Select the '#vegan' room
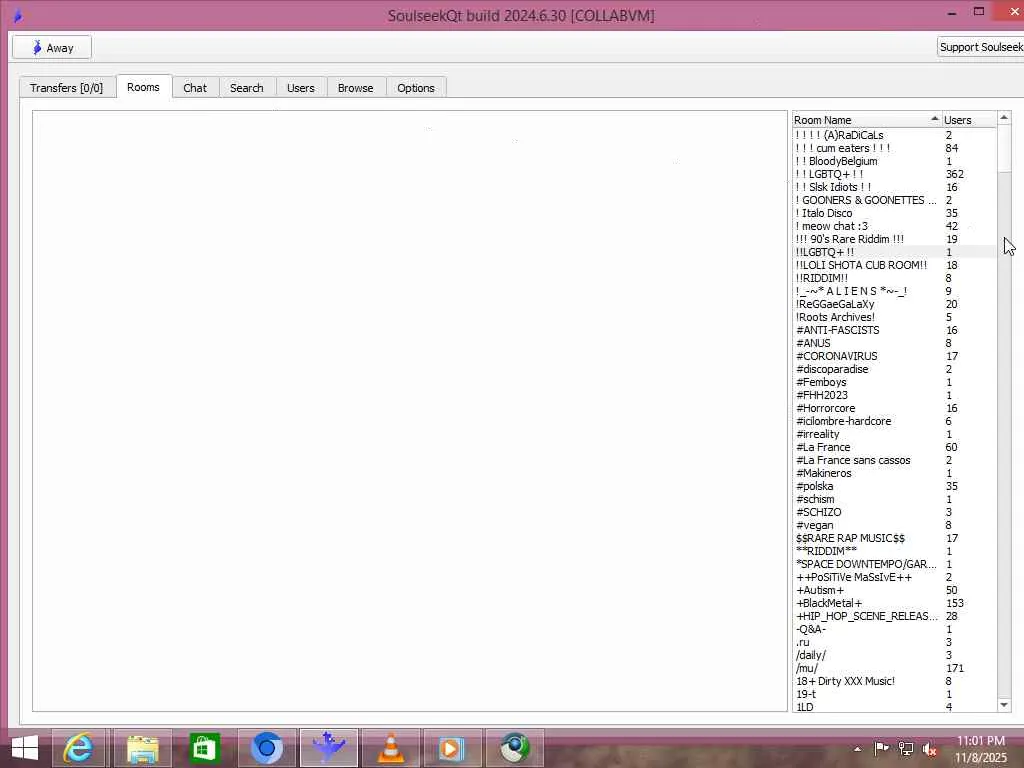 (x=894, y=525)
